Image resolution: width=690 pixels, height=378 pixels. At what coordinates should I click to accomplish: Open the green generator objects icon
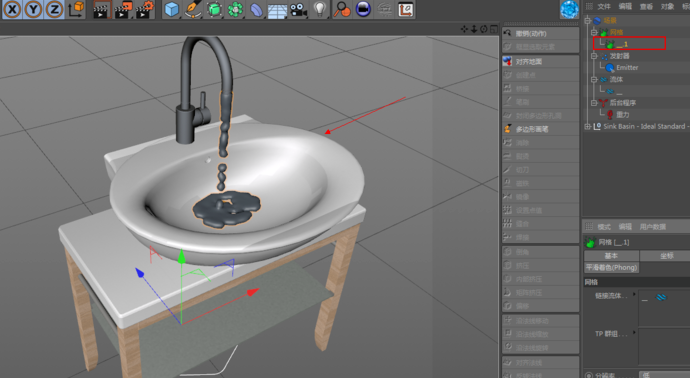214,9
